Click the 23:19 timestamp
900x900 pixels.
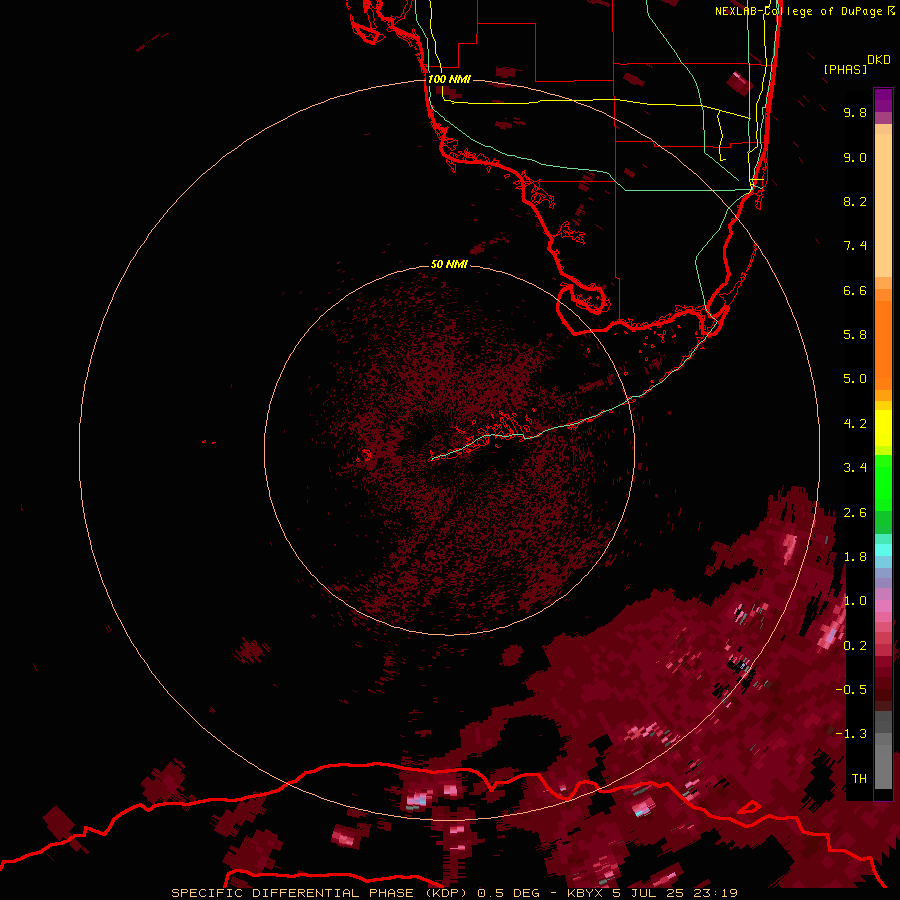pyautogui.click(x=715, y=893)
